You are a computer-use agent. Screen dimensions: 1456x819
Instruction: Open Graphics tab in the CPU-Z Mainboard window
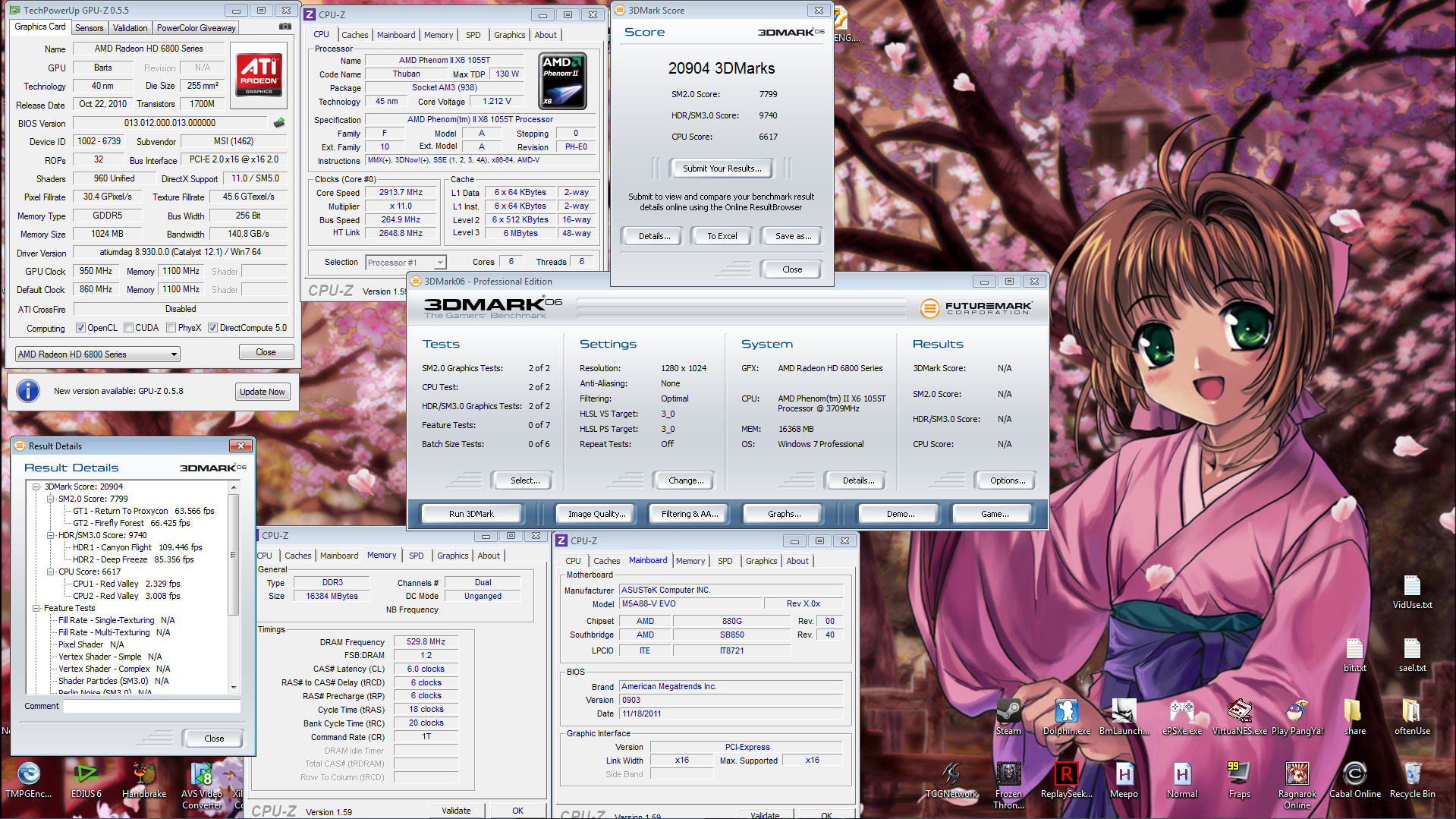click(761, 561)
